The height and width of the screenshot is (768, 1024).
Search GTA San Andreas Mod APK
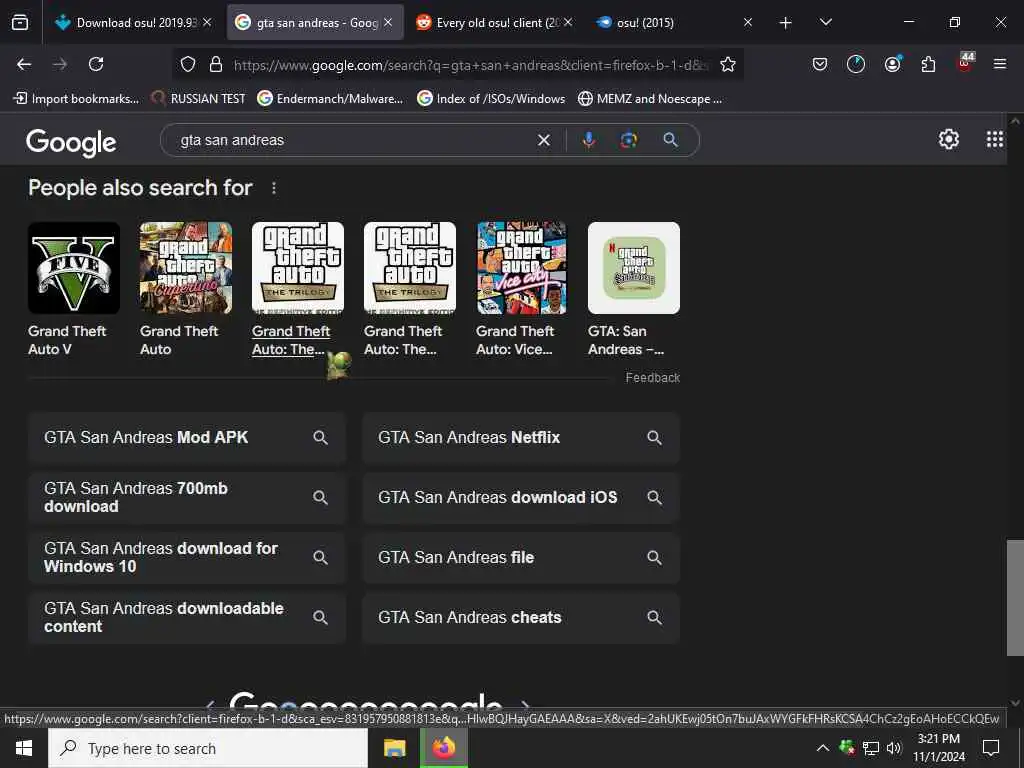pyautogui.click(x=187, y=438)
